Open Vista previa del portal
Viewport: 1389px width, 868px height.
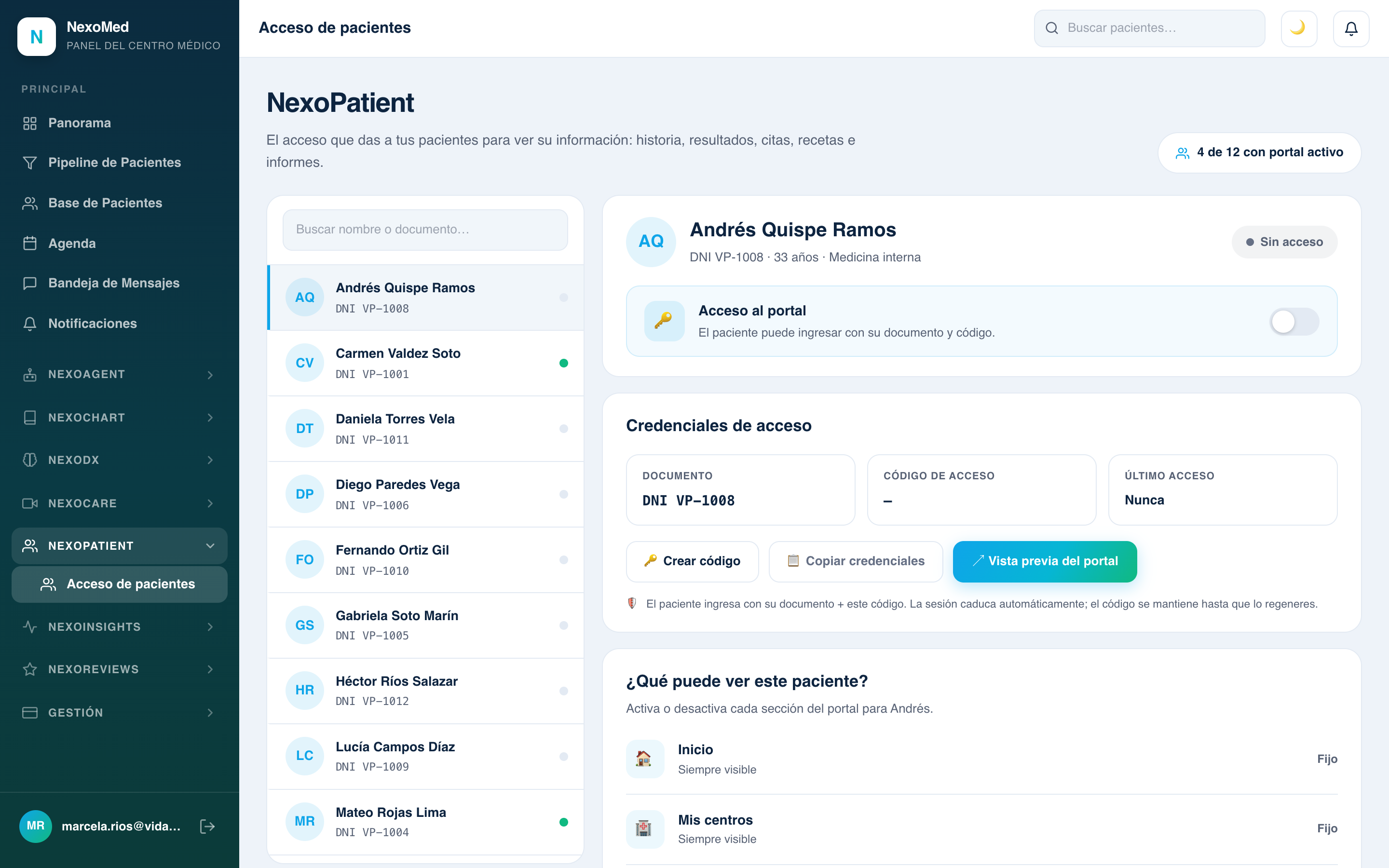[1045, 561]
